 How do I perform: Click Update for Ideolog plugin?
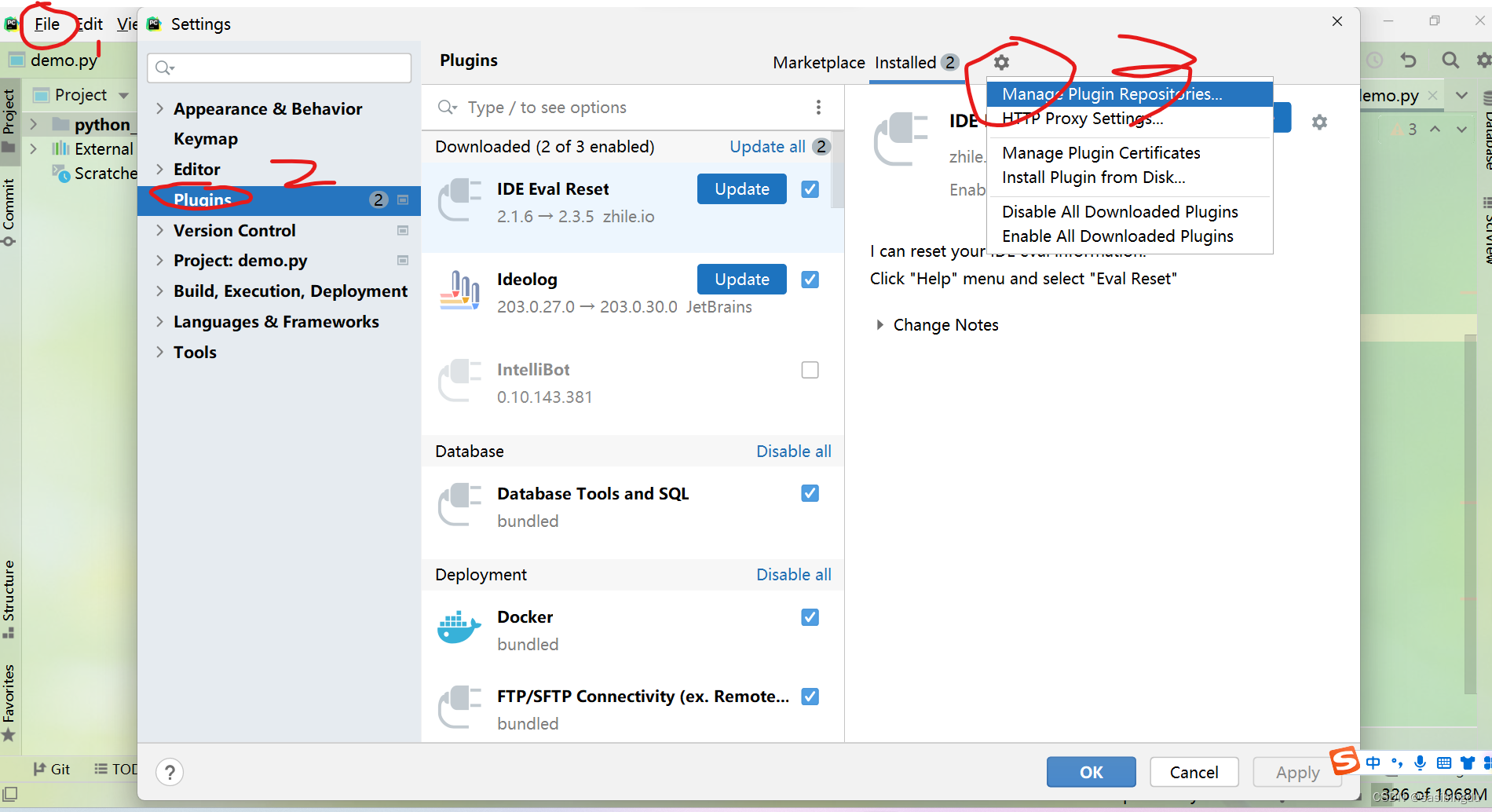pos(741,280)
